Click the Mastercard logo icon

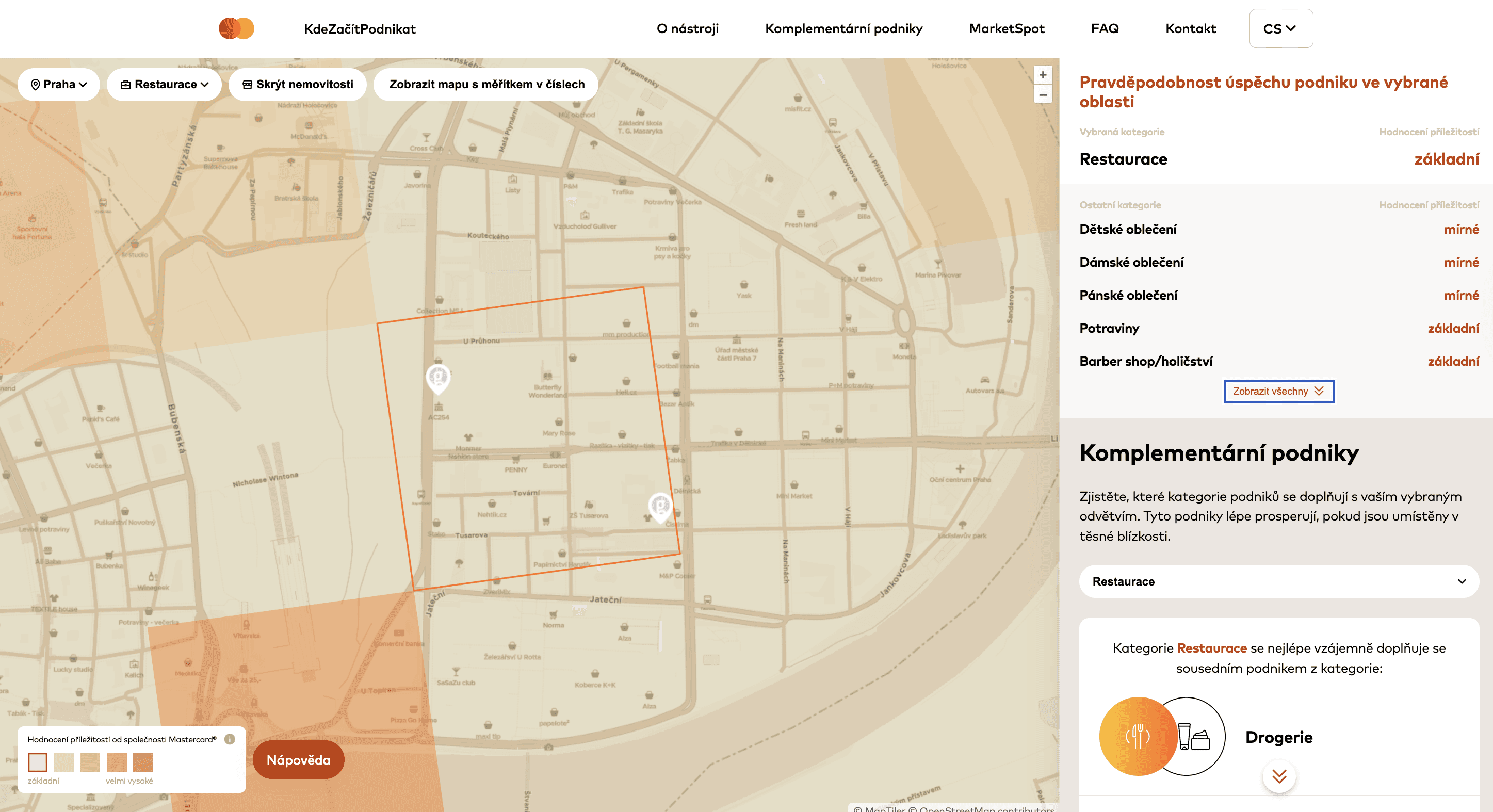[x=236, y=28]
